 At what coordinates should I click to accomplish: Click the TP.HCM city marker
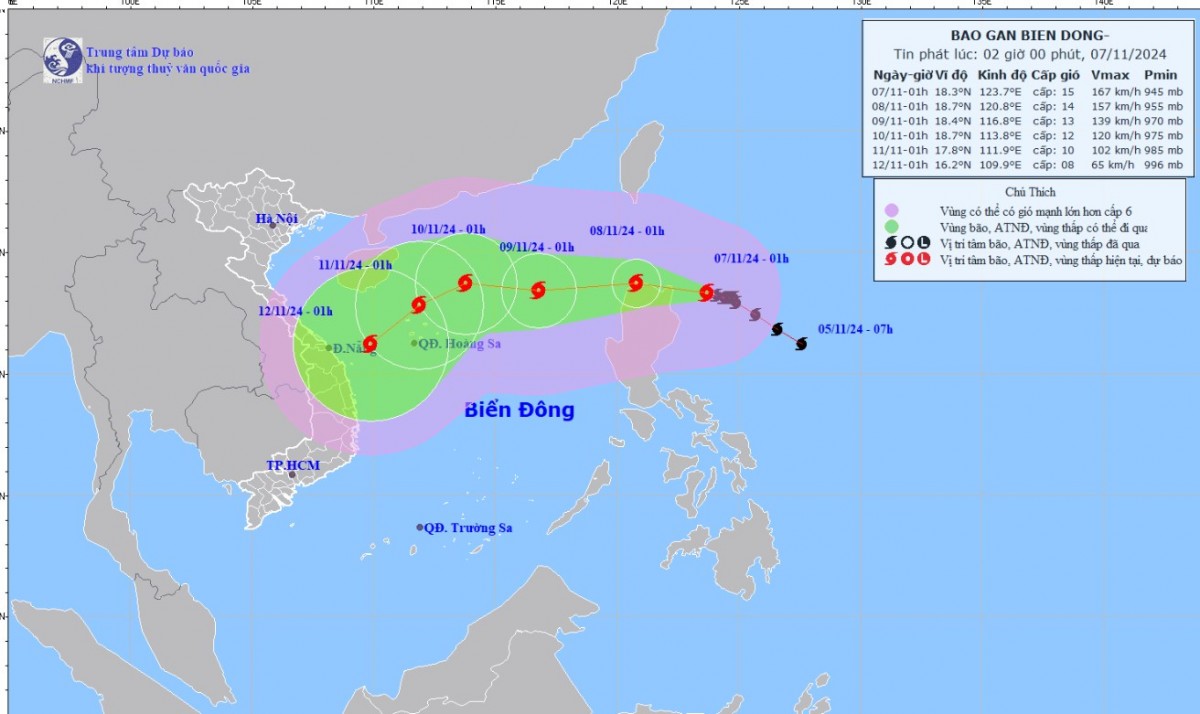tap(292, 474)
